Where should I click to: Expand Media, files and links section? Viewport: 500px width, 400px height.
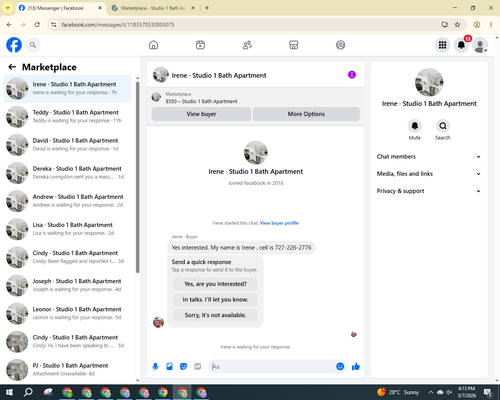(x=429, y=174)
